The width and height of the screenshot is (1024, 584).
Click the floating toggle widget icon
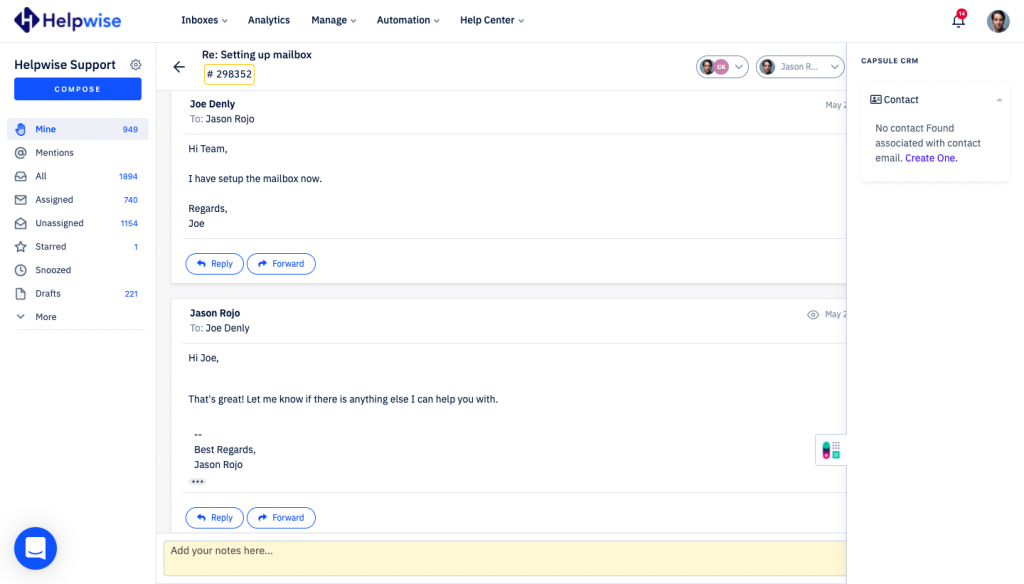[830, 450]
